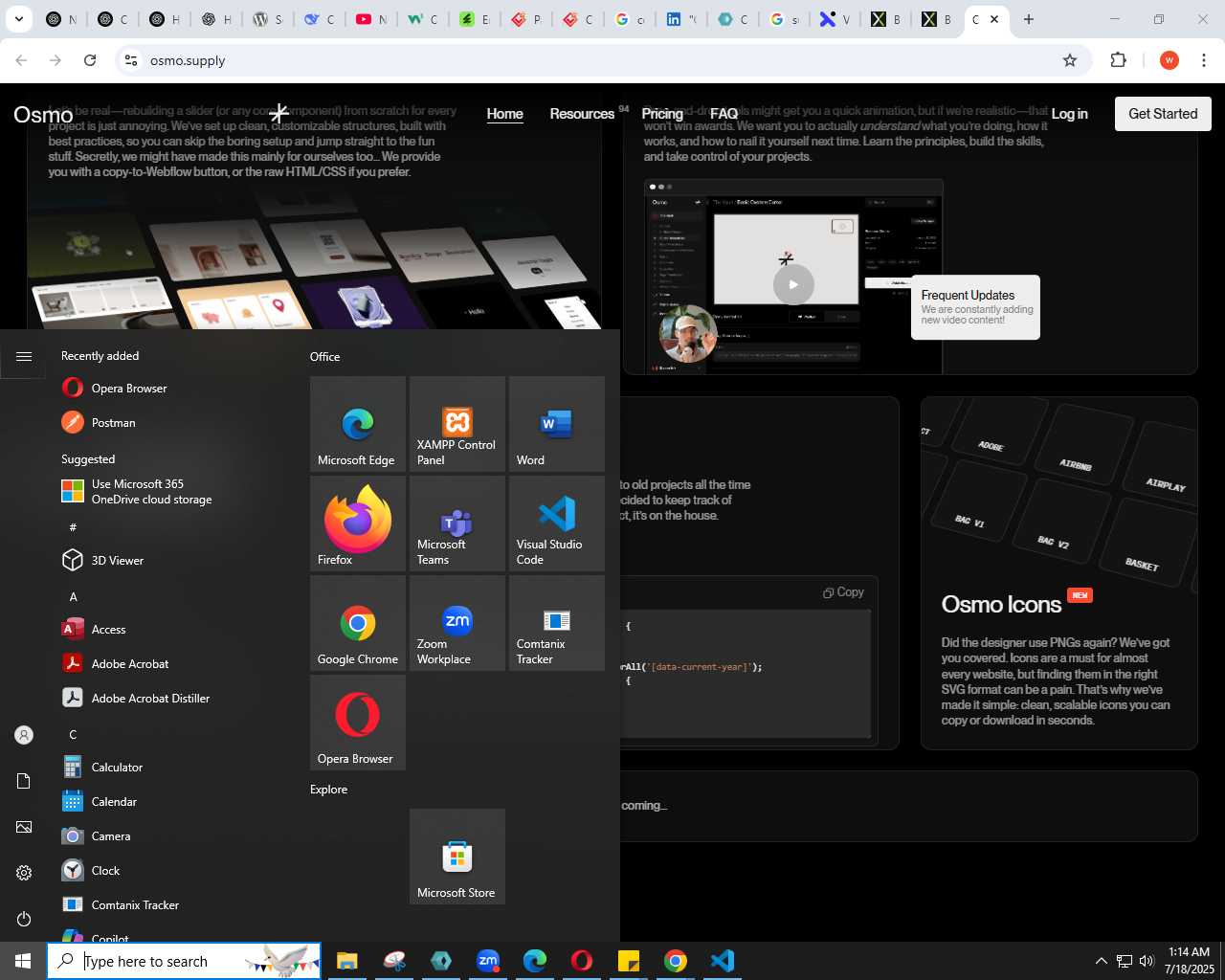The width and height of the screenshot is (1225, 980).
Task: Open Adobe Acrobat Distiller from app list
Action: (172, 699)
